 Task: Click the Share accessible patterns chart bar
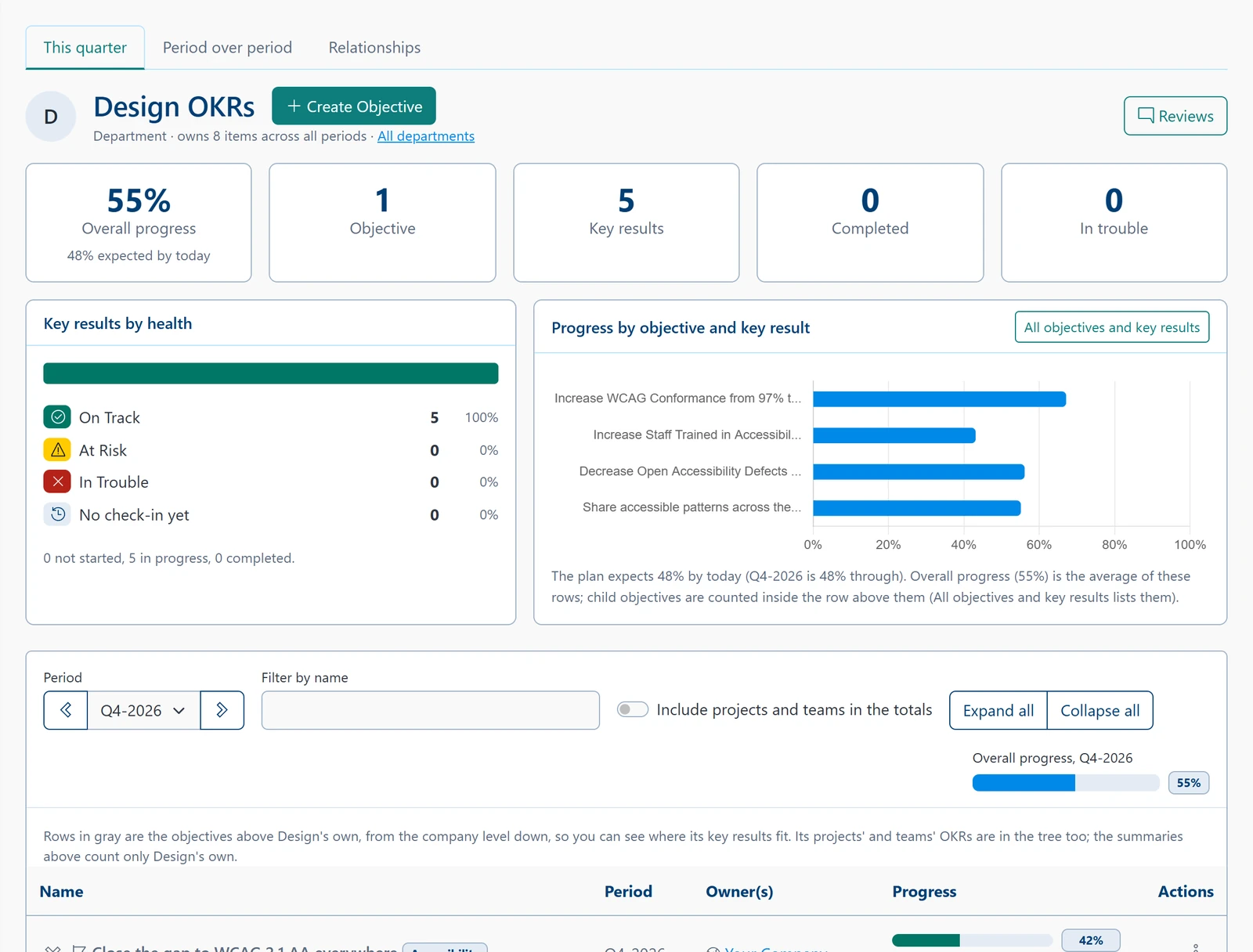pos(917,508)
